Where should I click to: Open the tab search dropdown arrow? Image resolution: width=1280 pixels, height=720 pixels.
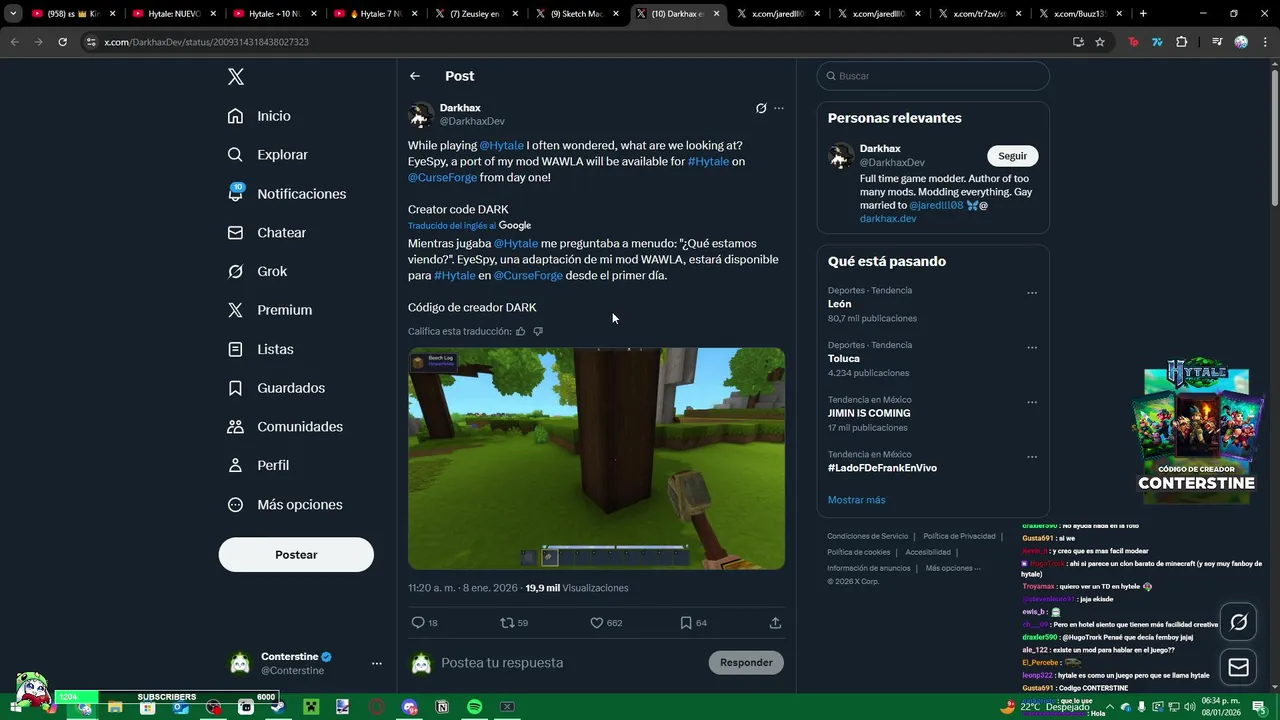[x=13, y=14]
